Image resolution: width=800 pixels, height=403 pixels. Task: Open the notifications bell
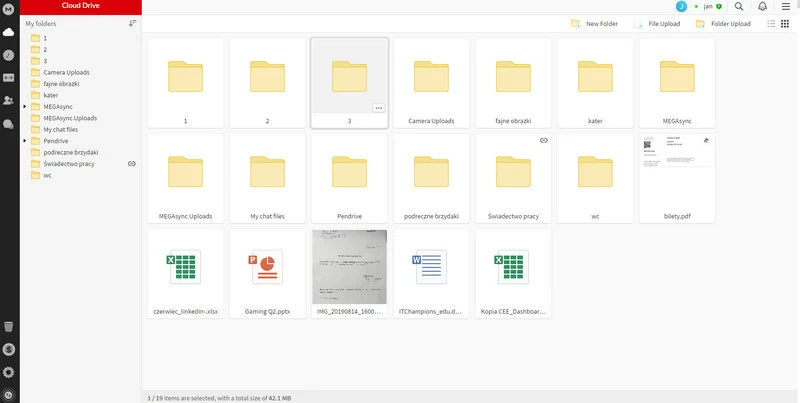click(x=762, y=7)
